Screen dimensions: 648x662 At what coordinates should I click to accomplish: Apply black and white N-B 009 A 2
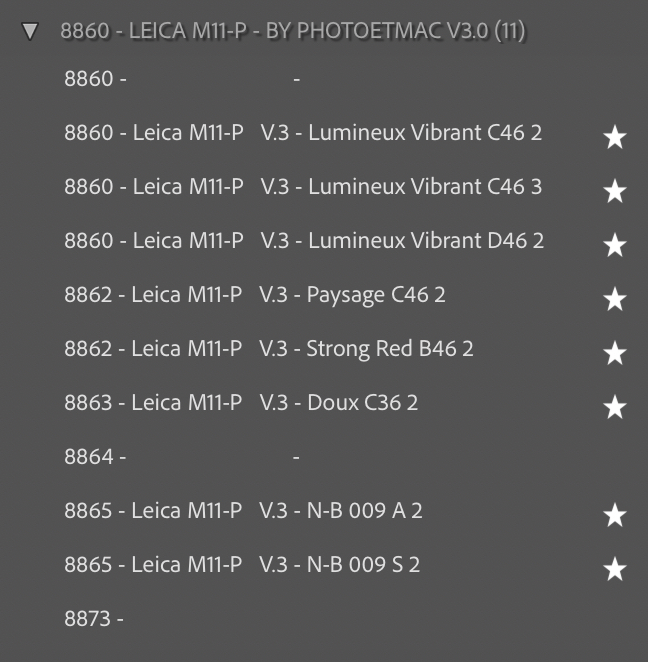pyautogui.click(x=243, y=510)
